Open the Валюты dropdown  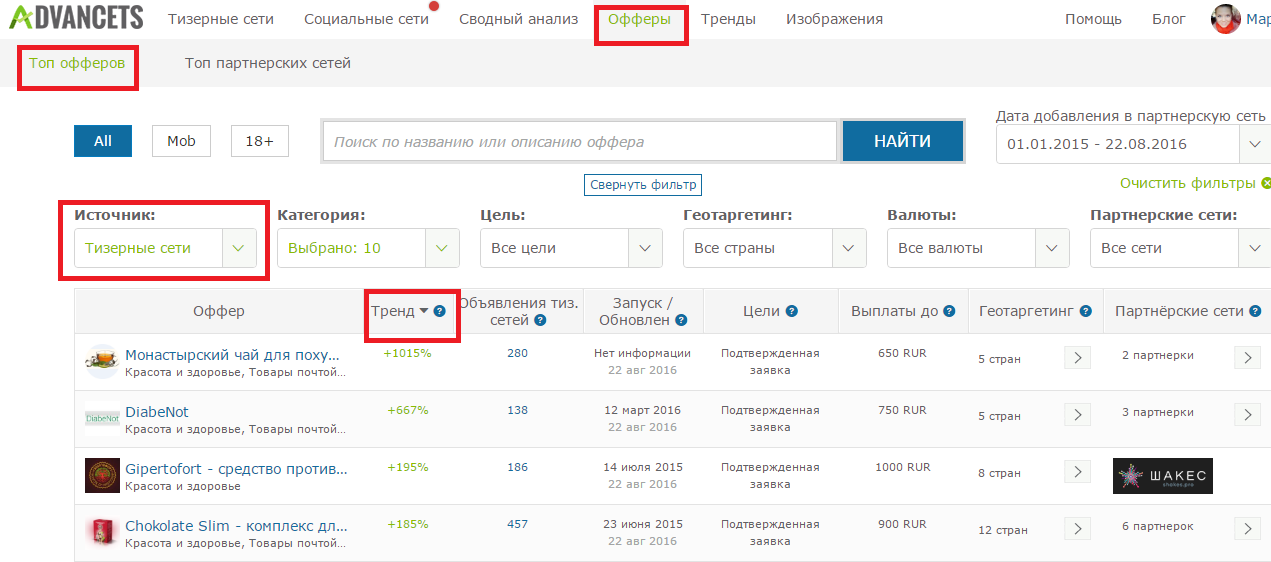click(978, 248)
